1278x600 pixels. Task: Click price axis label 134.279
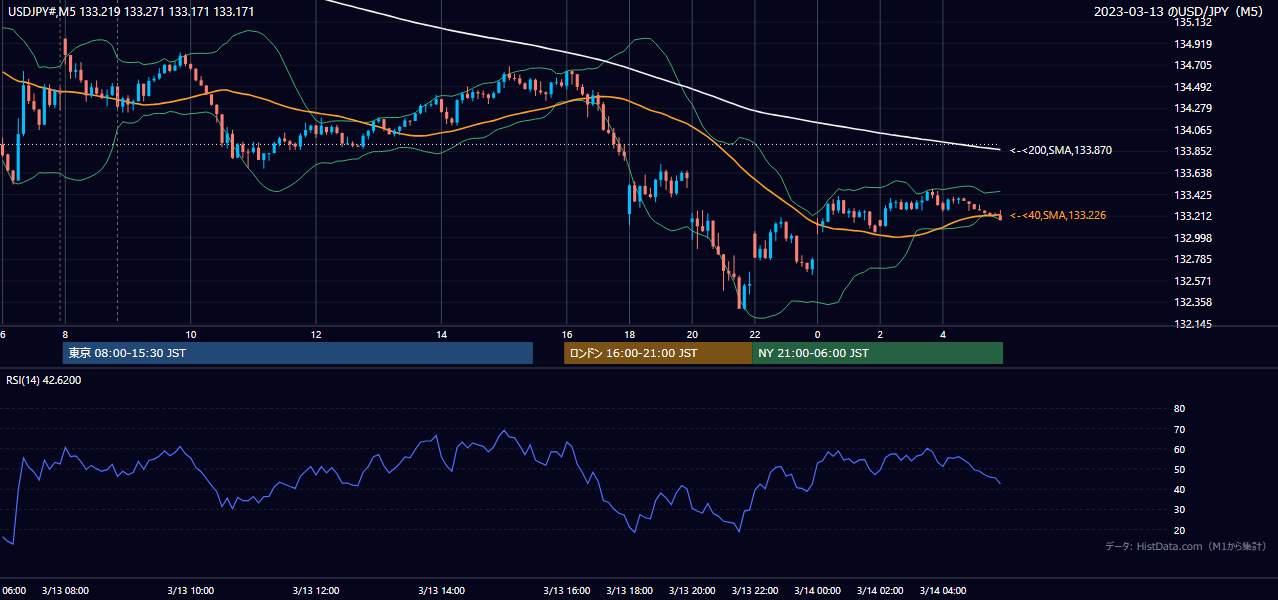[x=1193, y=108]
